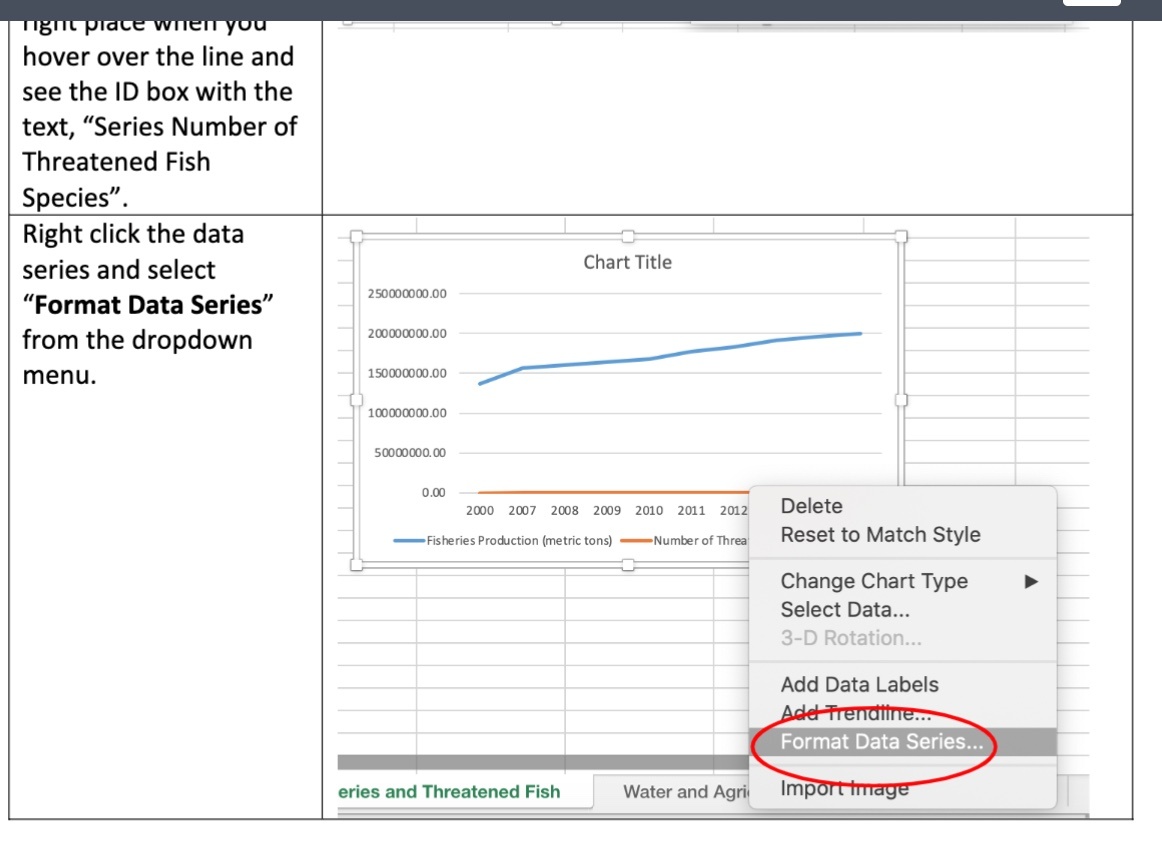This screenshot has width=1162, height=856.
Task: Click the 150000000.00 axis label
Action: [408, 374]
